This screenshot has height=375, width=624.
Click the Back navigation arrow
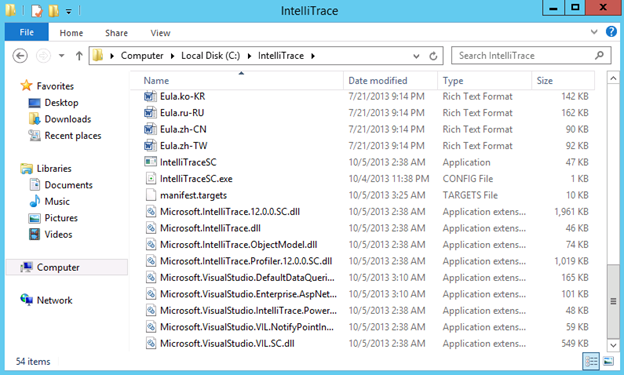coord(20,56)
